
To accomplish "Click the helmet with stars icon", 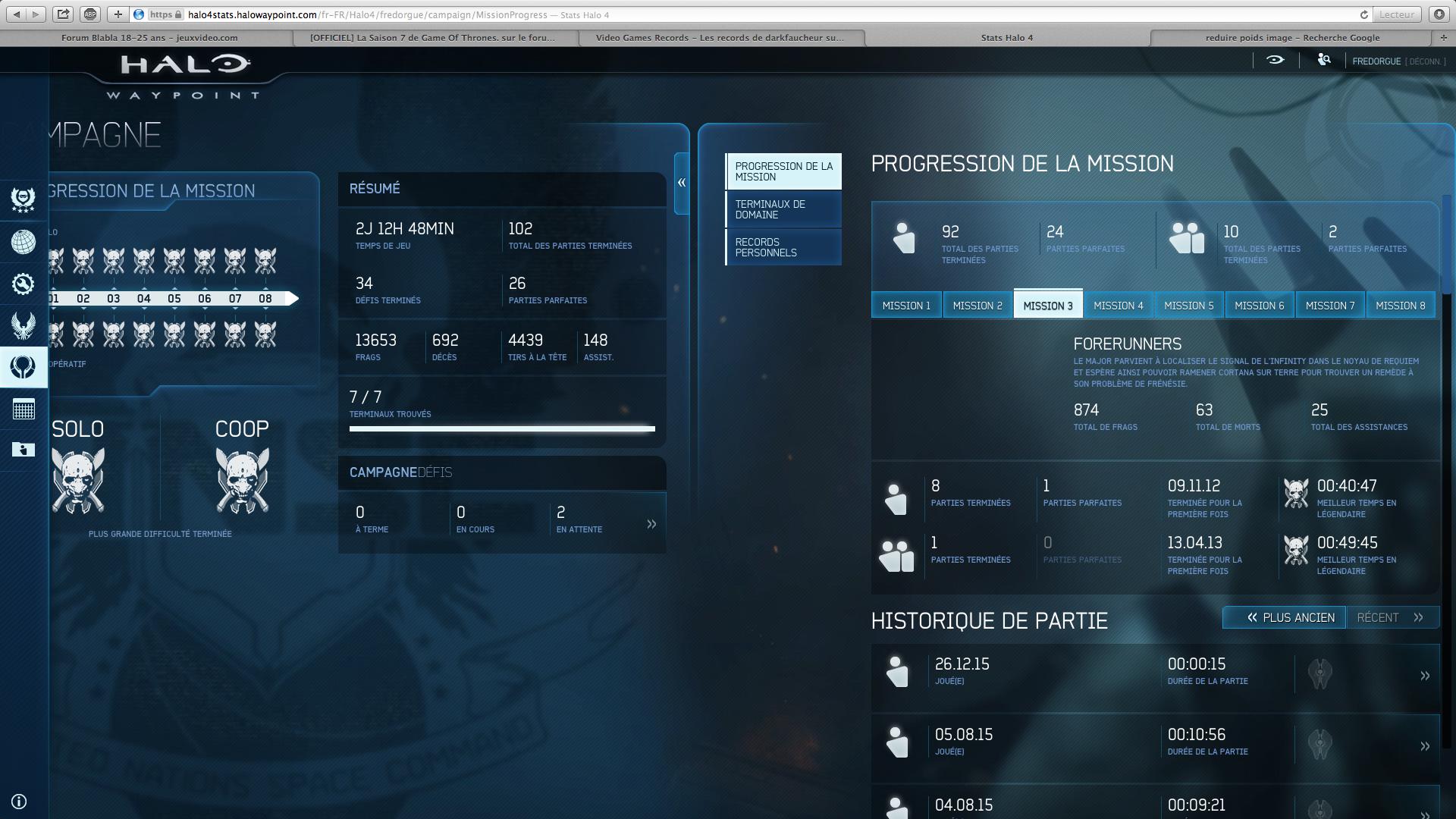I will pos(24,200).
